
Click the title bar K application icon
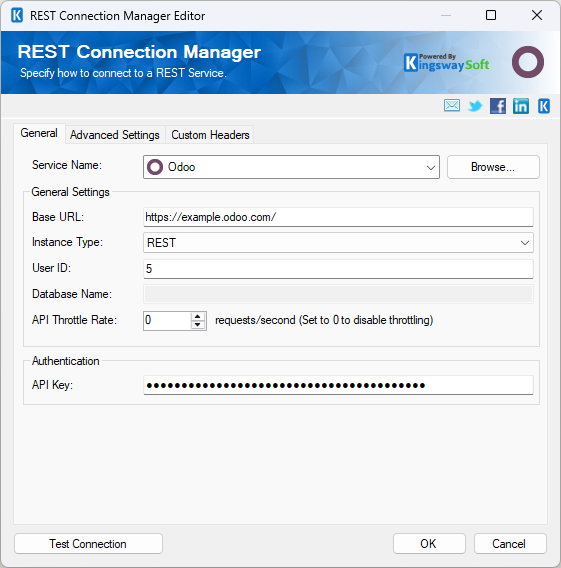[17, 16]
